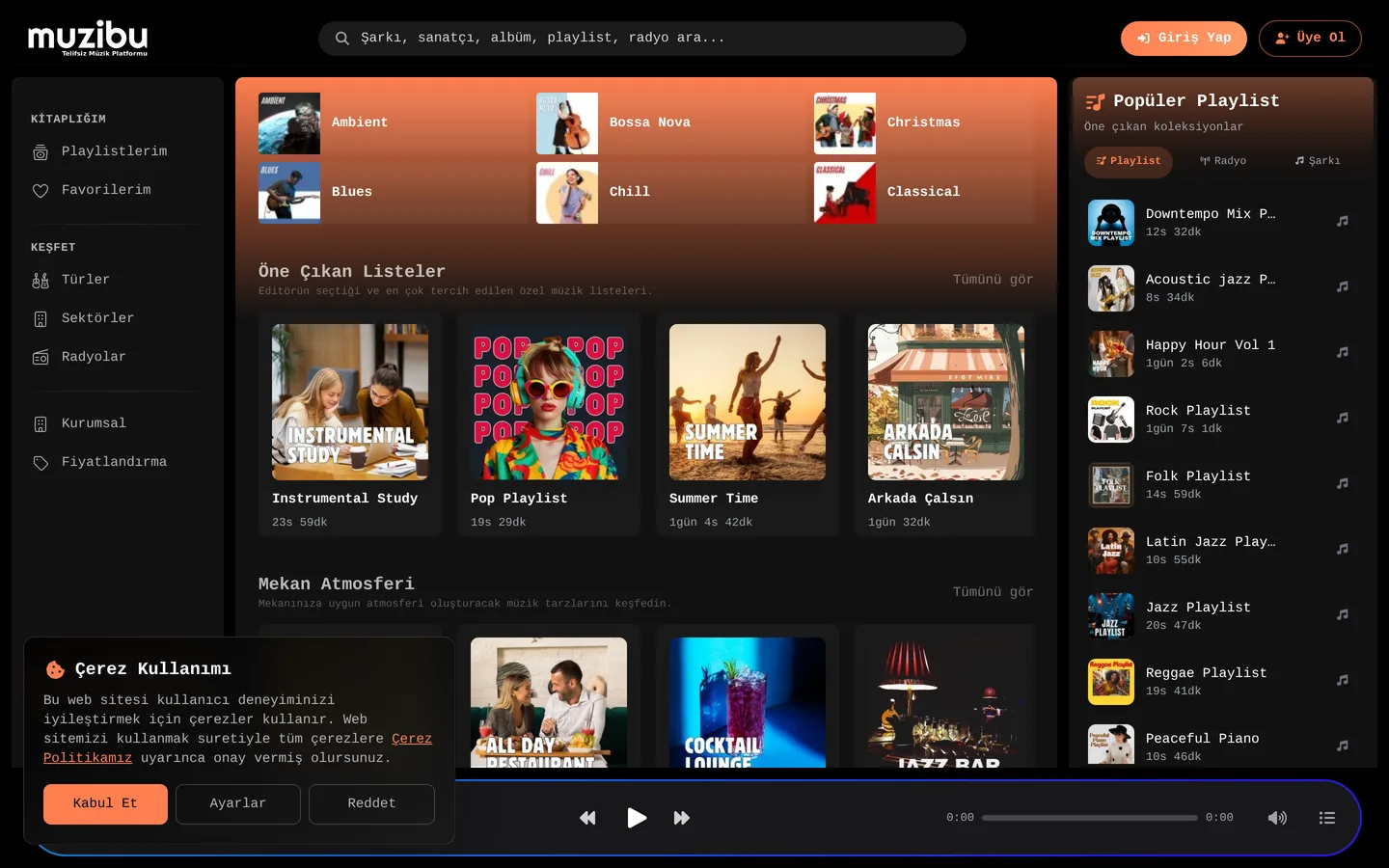Open the Summer Time playlist card
Image resolution: width=1389 pixels, height=868 pixels.
(x=748, y=424)
